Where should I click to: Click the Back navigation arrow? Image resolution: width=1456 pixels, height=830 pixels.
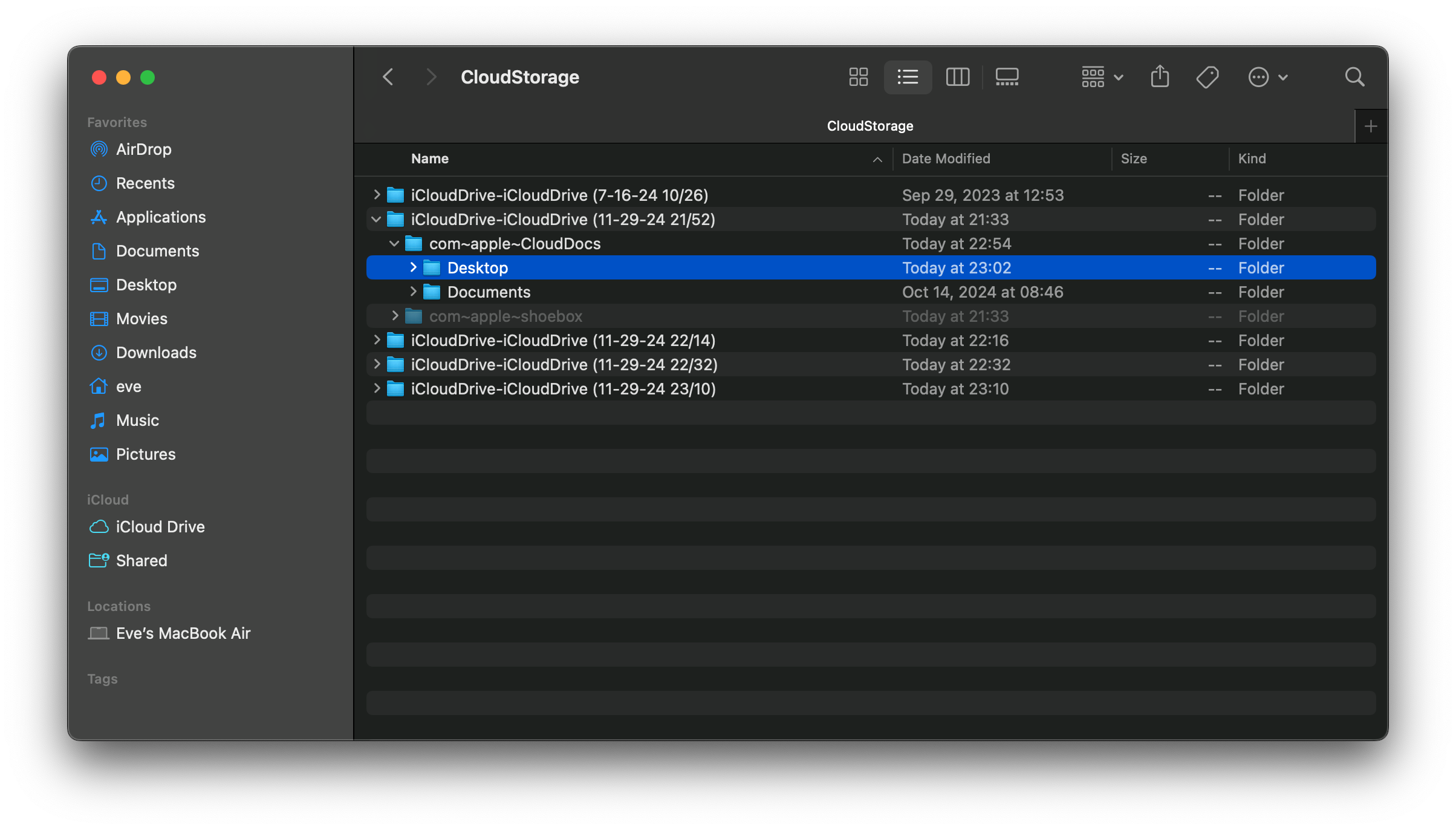pos(388,77)
